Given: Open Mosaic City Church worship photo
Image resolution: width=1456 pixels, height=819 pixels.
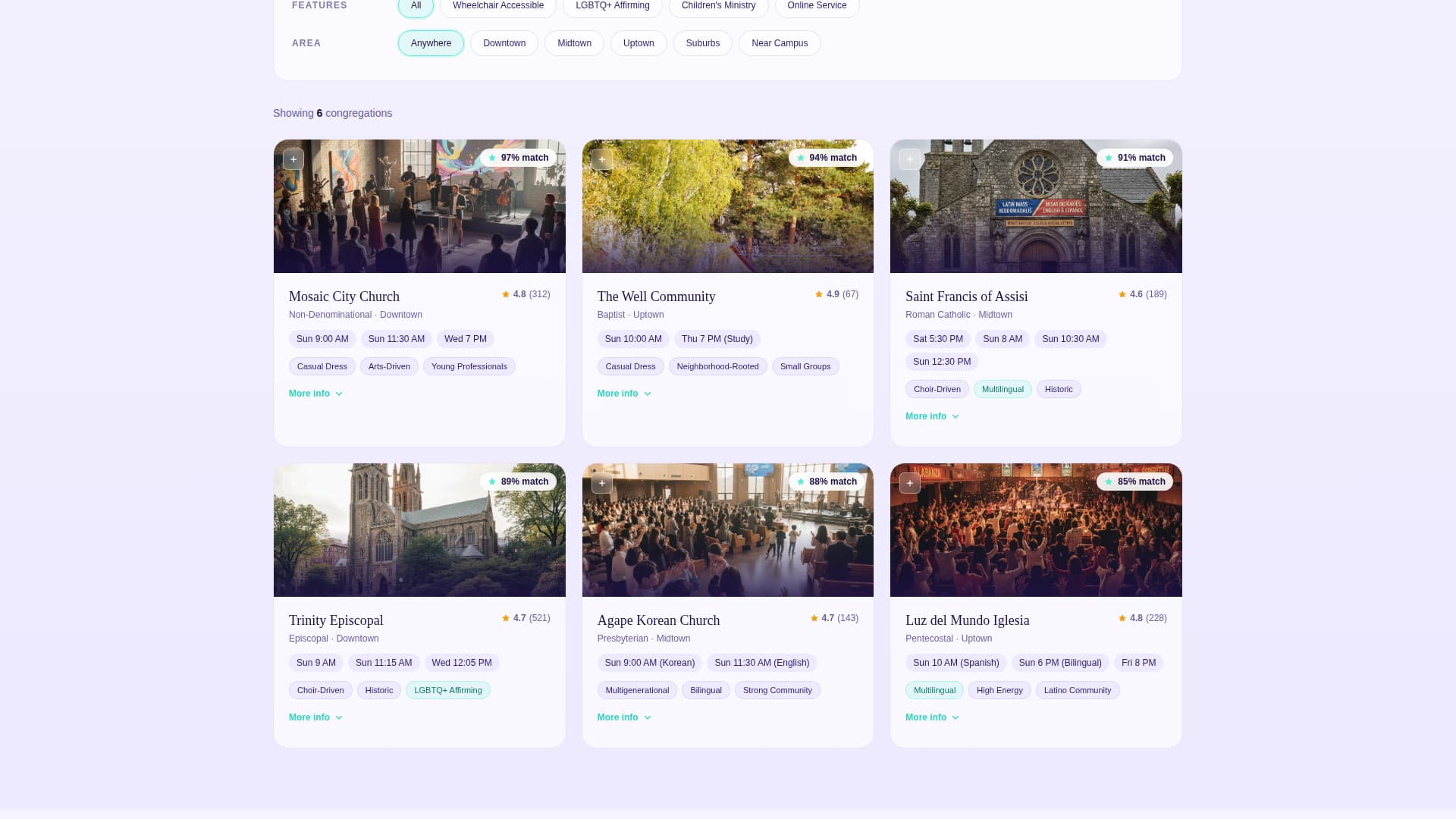Looking at the screenshot, I should coord(419,206).
